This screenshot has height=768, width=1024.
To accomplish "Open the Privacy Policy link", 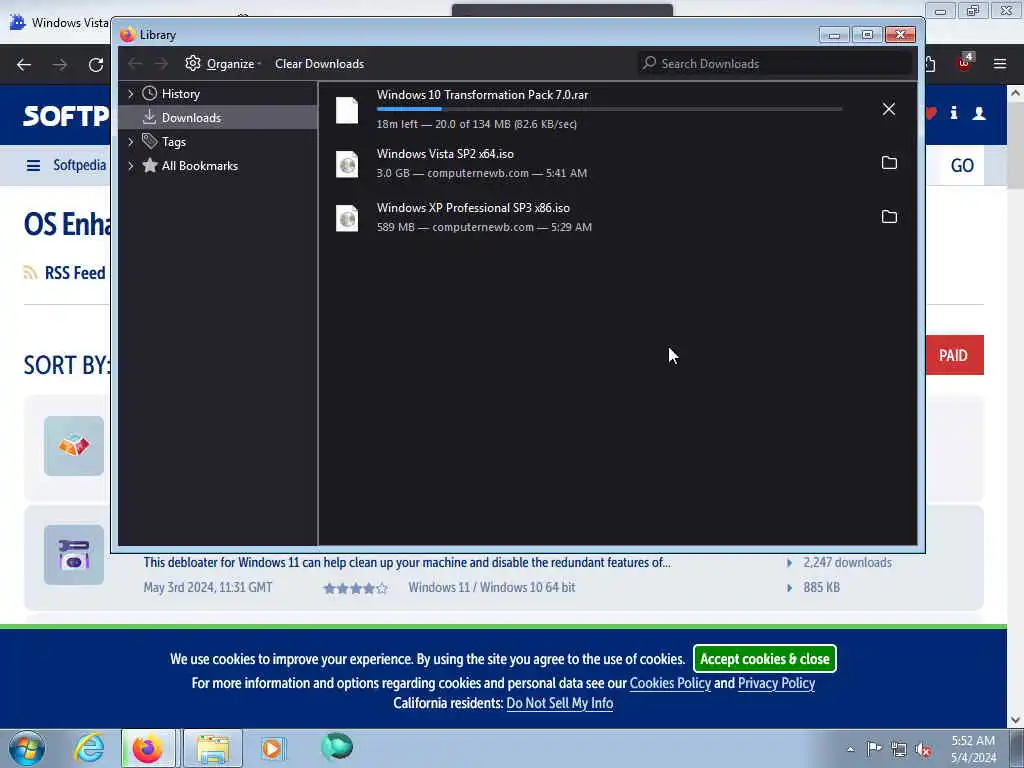I will pos(776,683).
